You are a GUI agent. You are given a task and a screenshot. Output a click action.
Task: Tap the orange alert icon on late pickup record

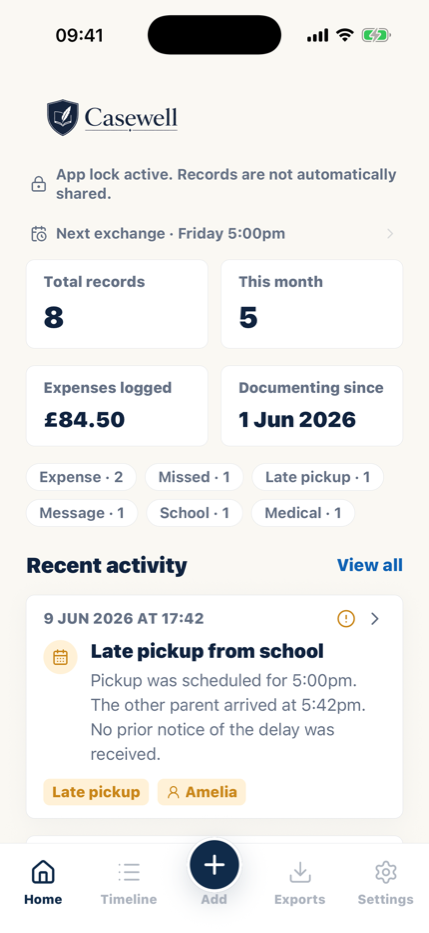(x=346, y=619)
